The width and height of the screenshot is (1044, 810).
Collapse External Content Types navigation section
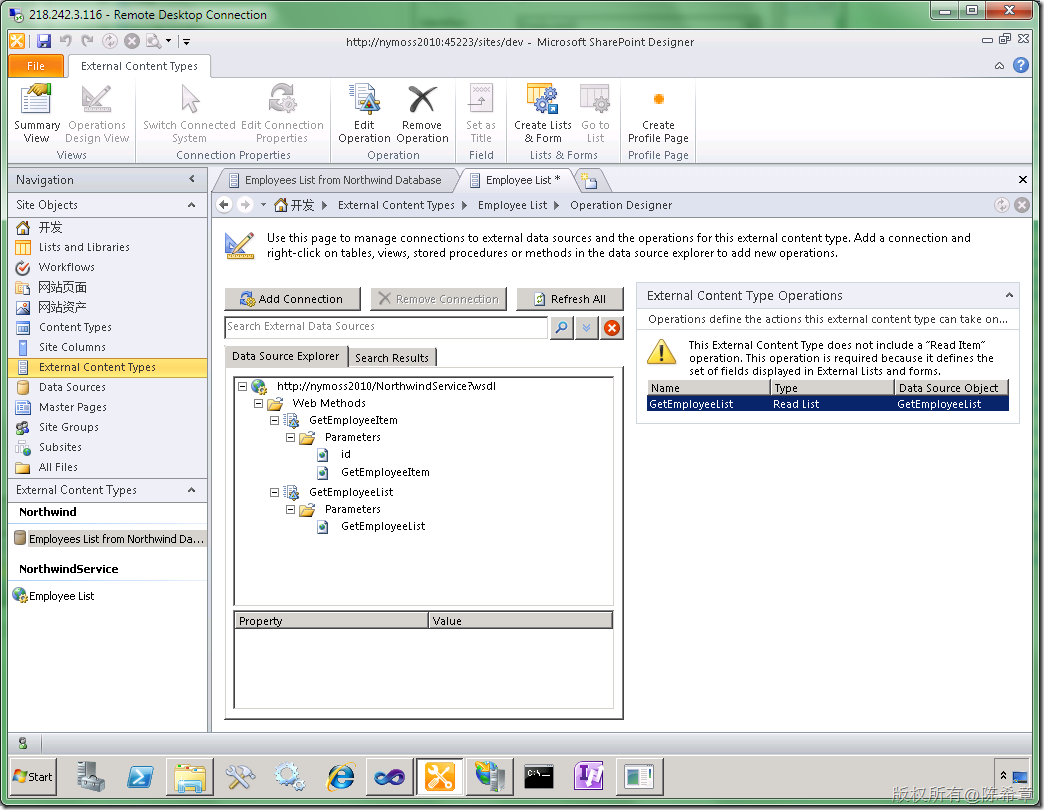(x=192, y=490)
